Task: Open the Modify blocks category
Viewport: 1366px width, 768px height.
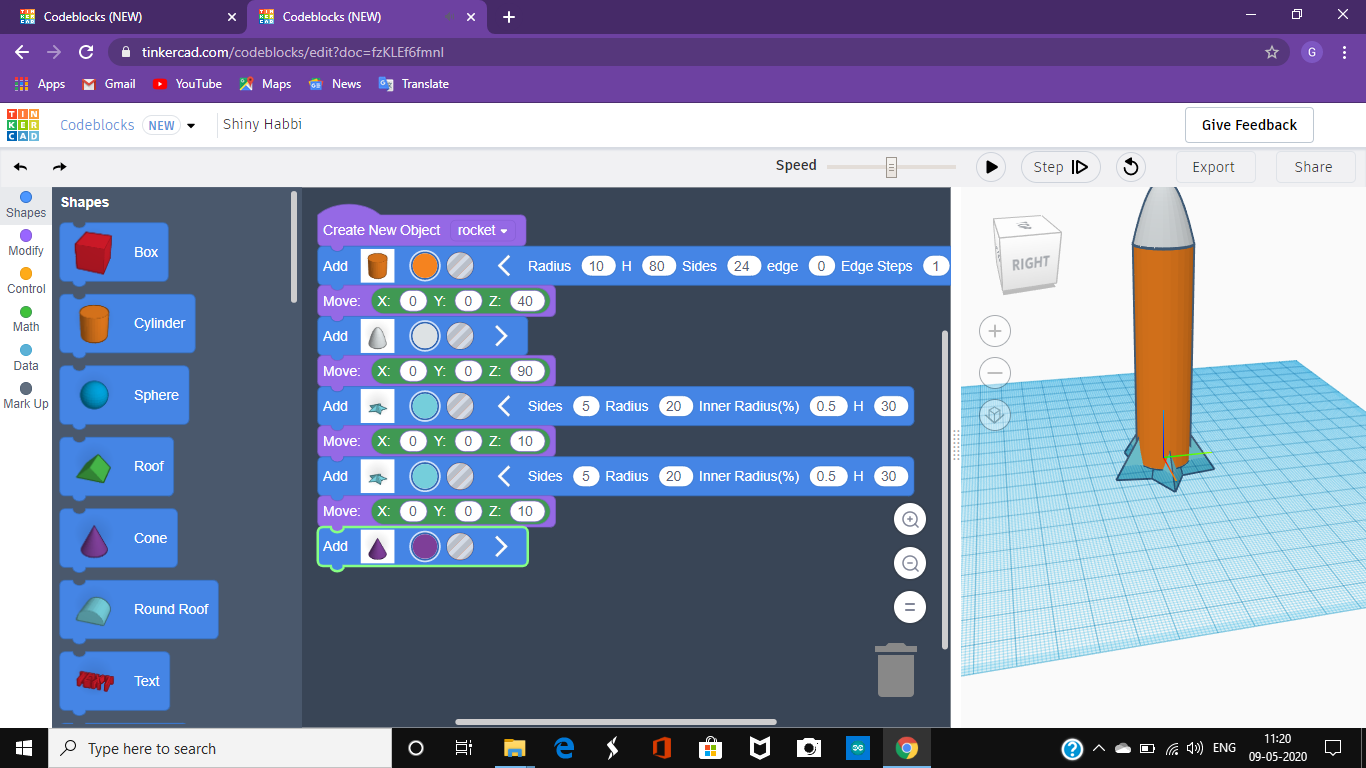Action: point(25,243)
